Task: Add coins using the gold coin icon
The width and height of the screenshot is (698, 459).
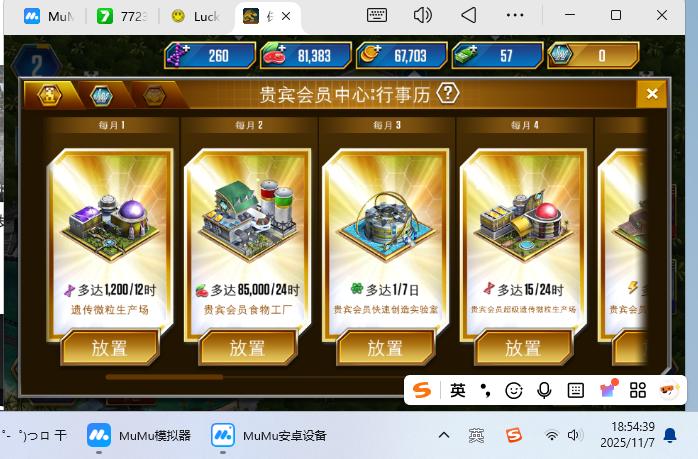Action: [x=369, y=55]
